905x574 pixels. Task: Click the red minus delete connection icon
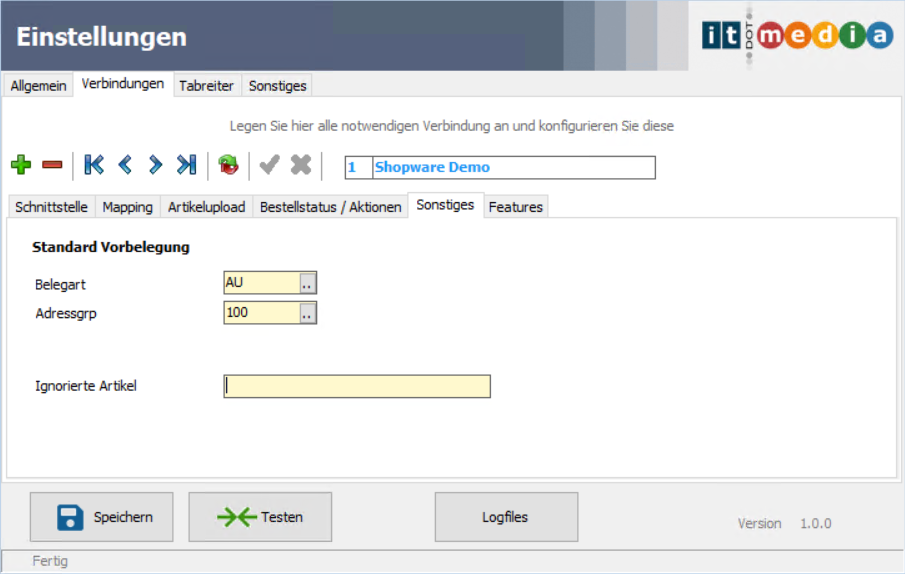click(52, 165)
